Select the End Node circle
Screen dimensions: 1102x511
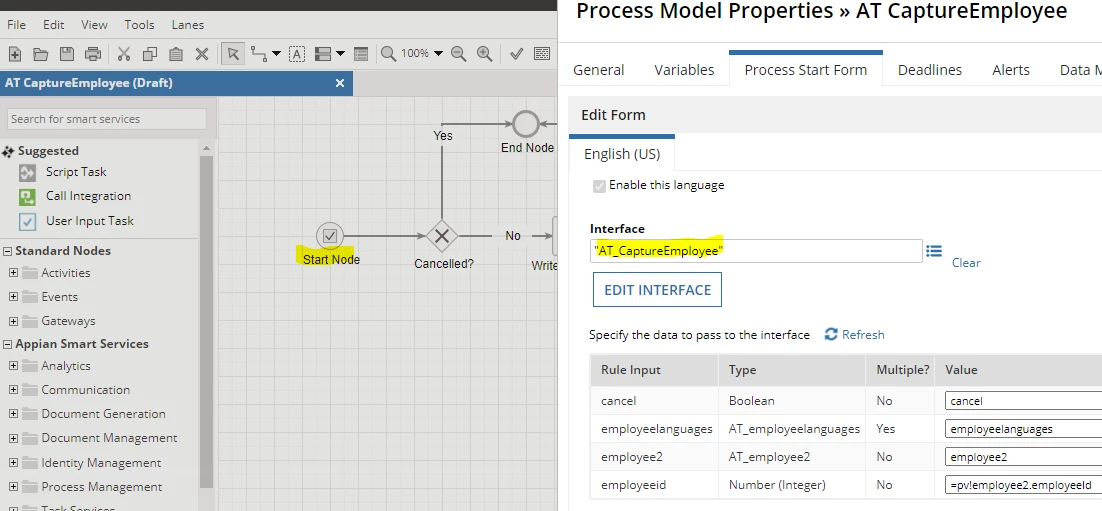click(526, 124)
